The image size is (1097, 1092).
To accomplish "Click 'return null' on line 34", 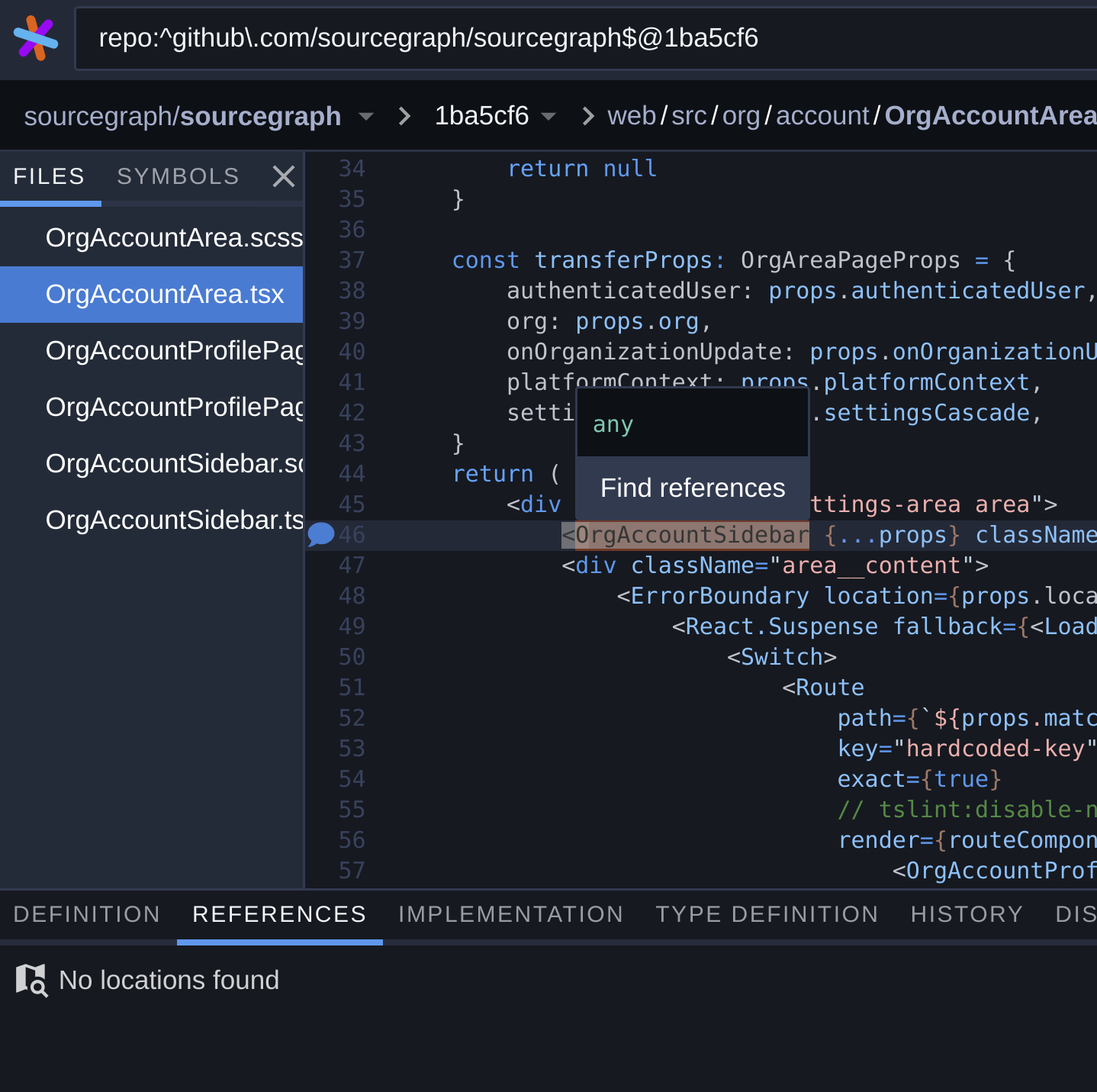I will [582, 169].
